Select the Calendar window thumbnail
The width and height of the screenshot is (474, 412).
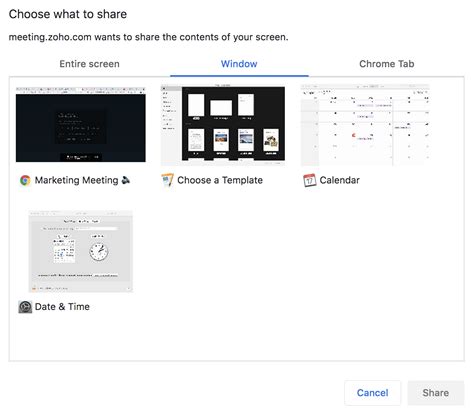(365, 125)
